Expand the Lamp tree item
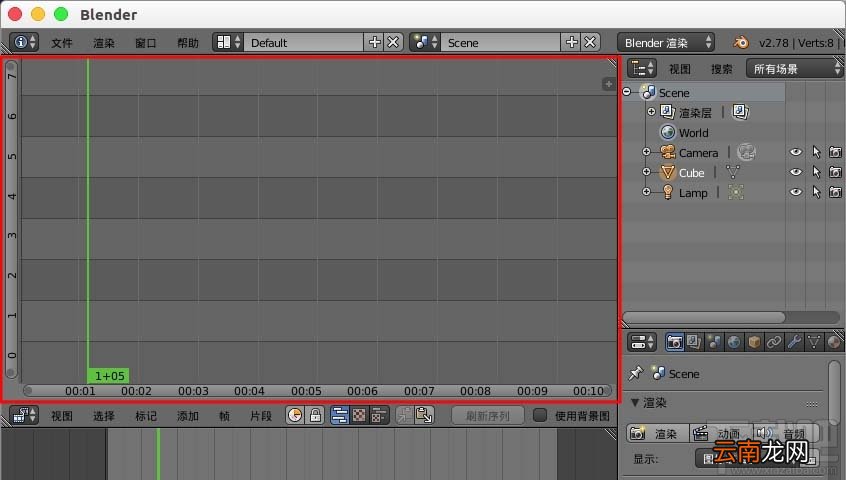846x480 pixels. [646, 191]
